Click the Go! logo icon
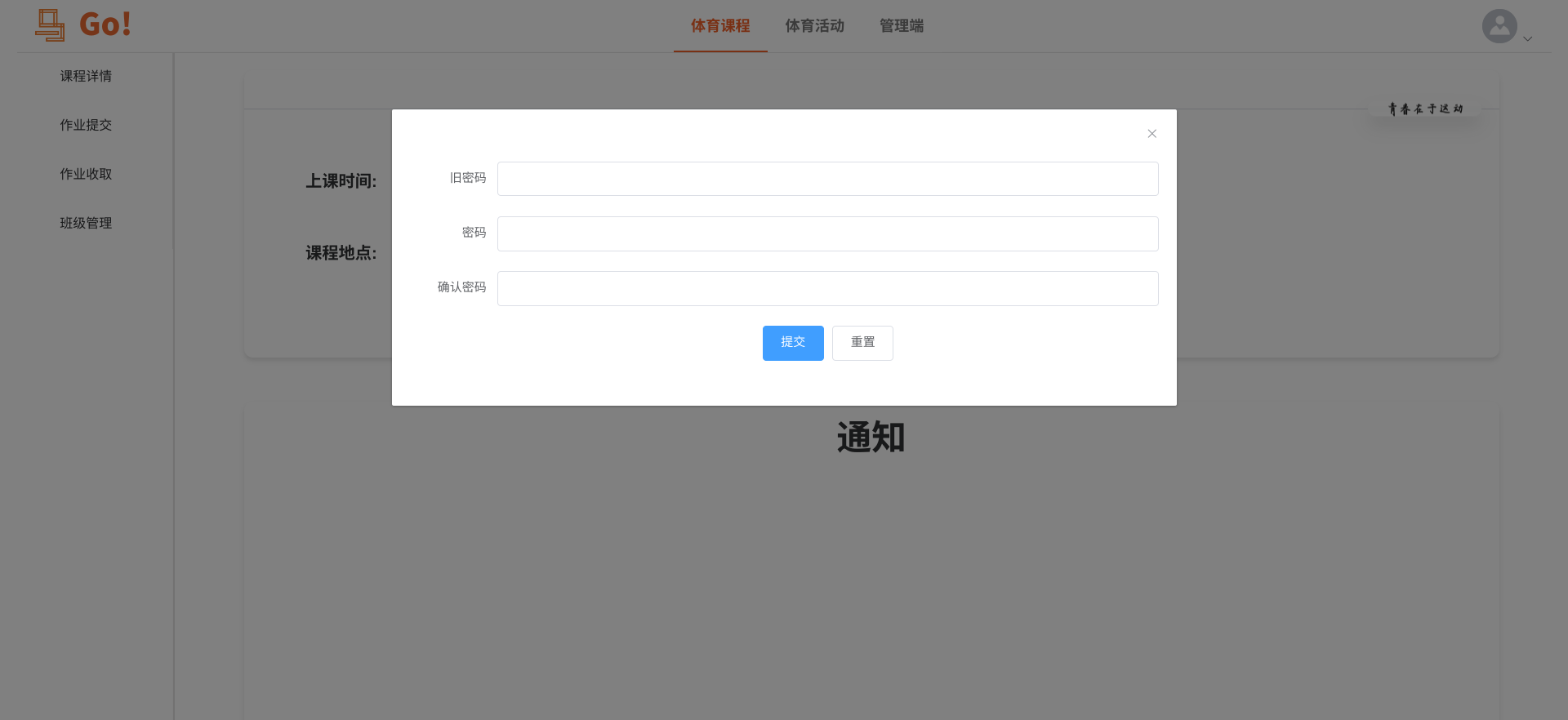 (50, 25)
